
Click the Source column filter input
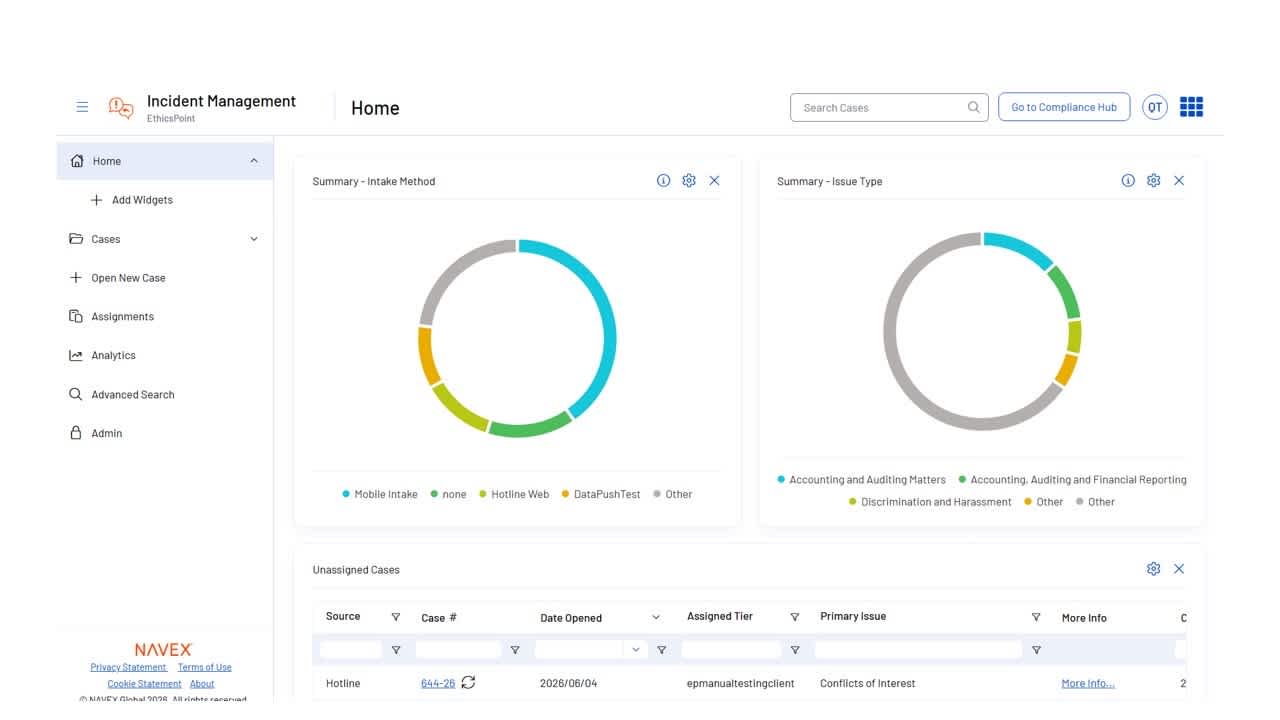[x=351, y=650]
